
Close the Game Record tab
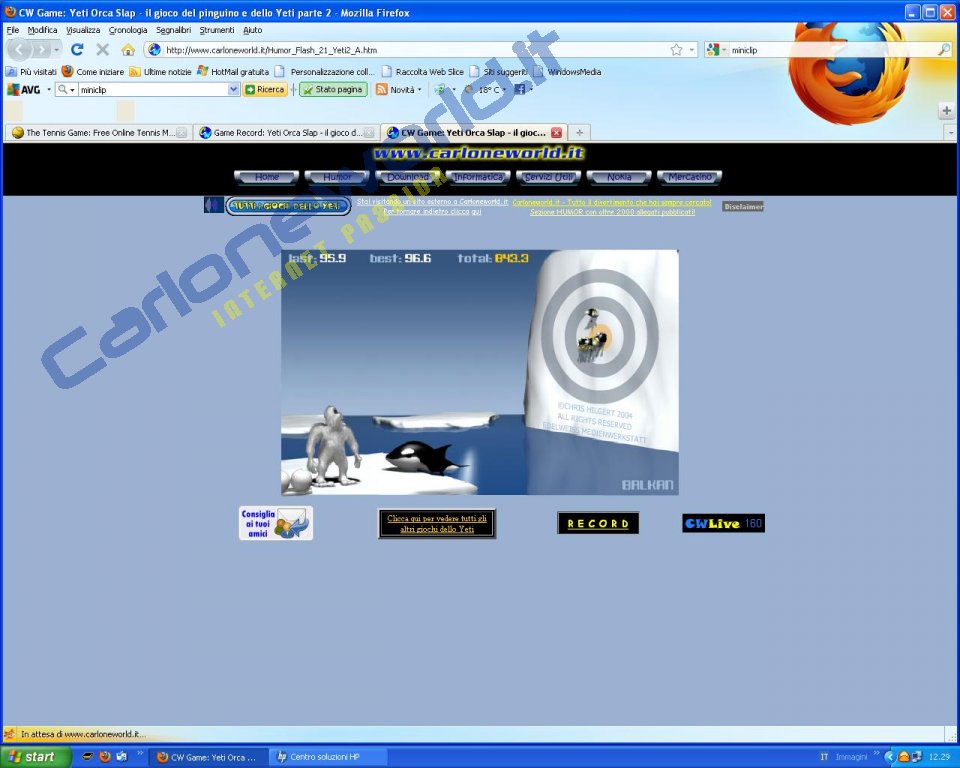pyautogui.click(x=369, y=132)
